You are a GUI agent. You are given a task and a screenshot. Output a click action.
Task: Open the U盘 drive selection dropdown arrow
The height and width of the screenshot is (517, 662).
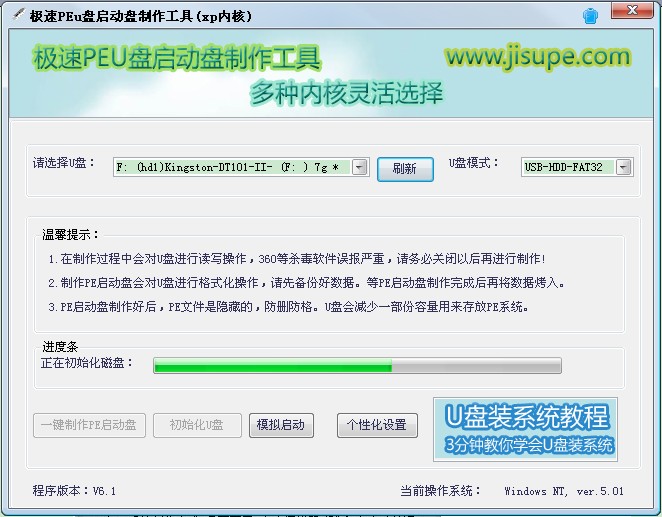coord(360,168)
